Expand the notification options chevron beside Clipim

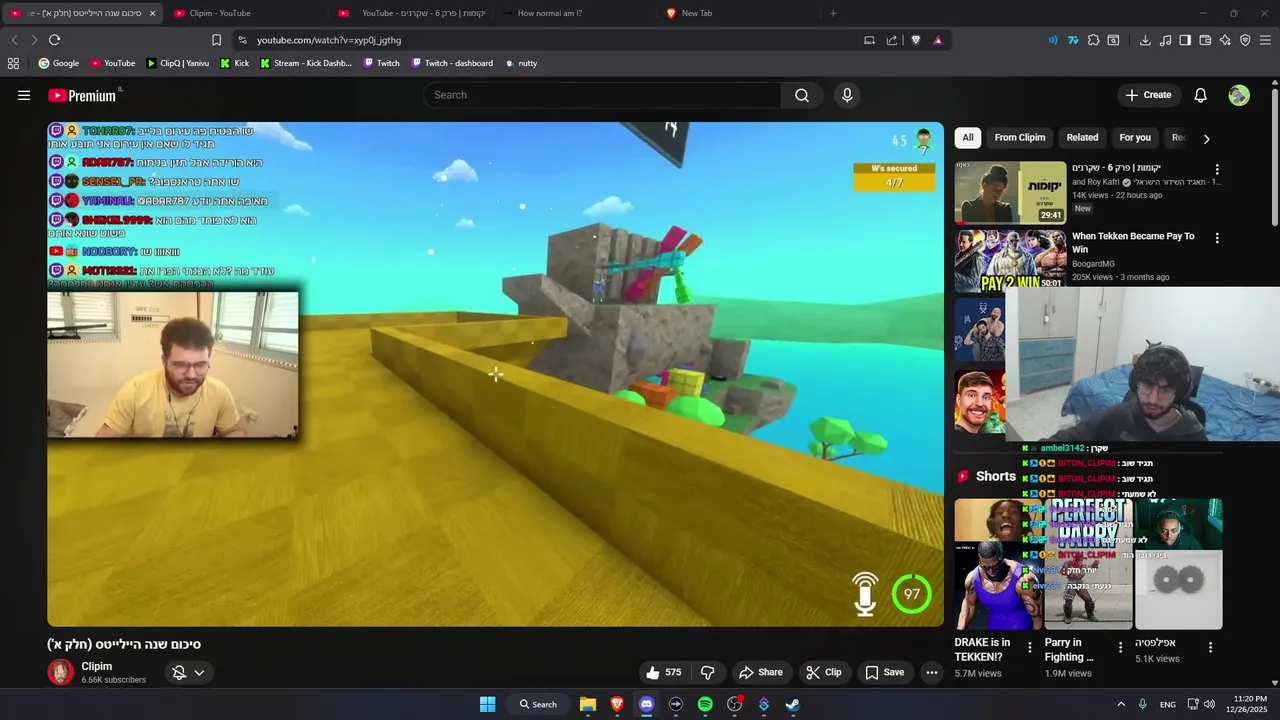[199, 673]
